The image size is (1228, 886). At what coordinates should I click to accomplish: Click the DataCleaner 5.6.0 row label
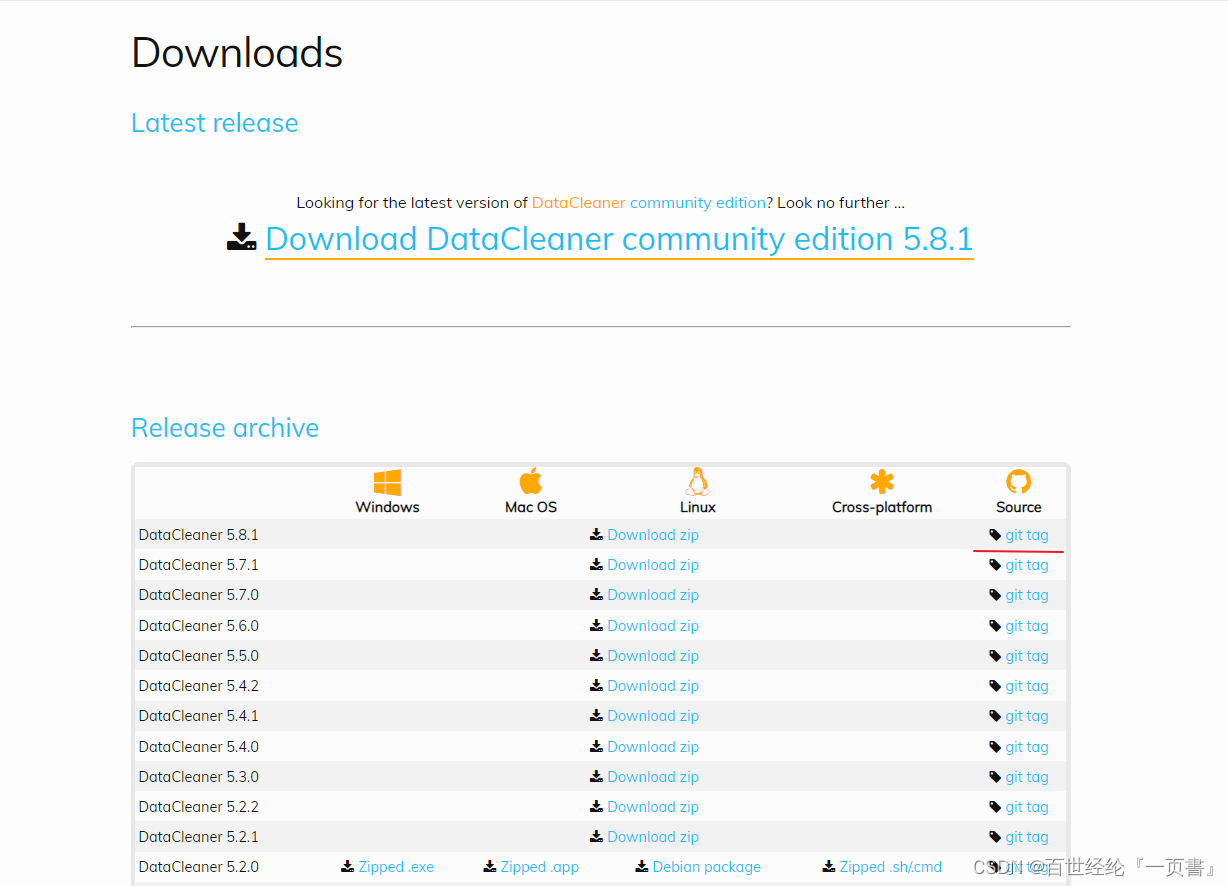(199, 626)
